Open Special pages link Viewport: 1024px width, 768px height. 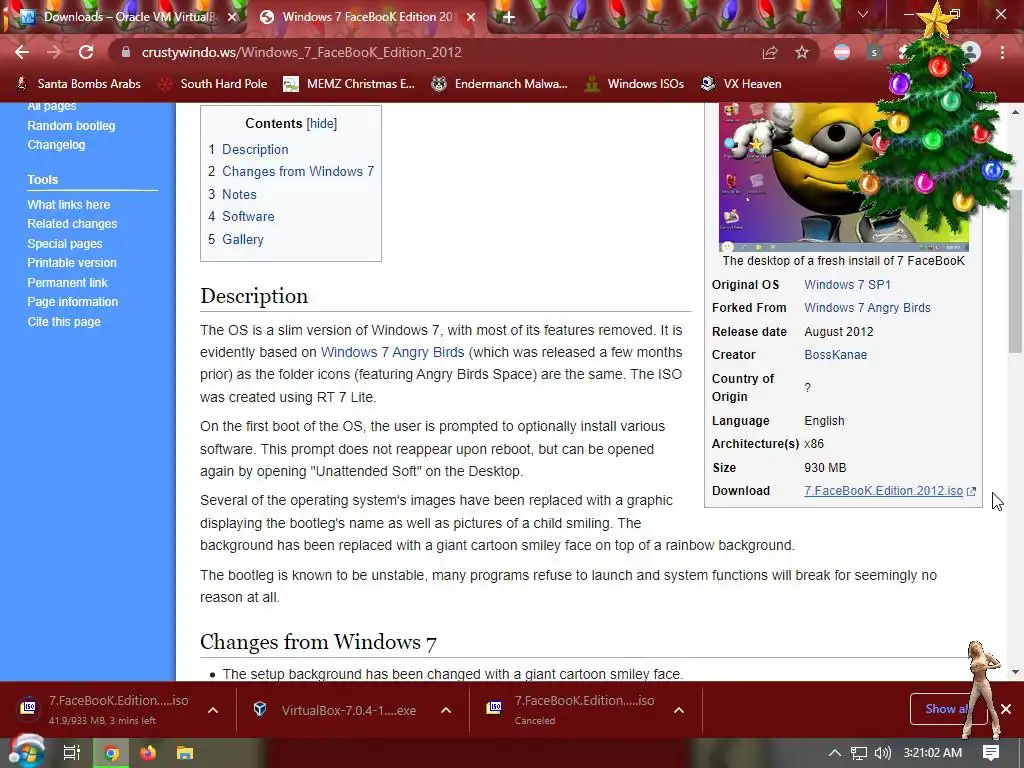65,244
